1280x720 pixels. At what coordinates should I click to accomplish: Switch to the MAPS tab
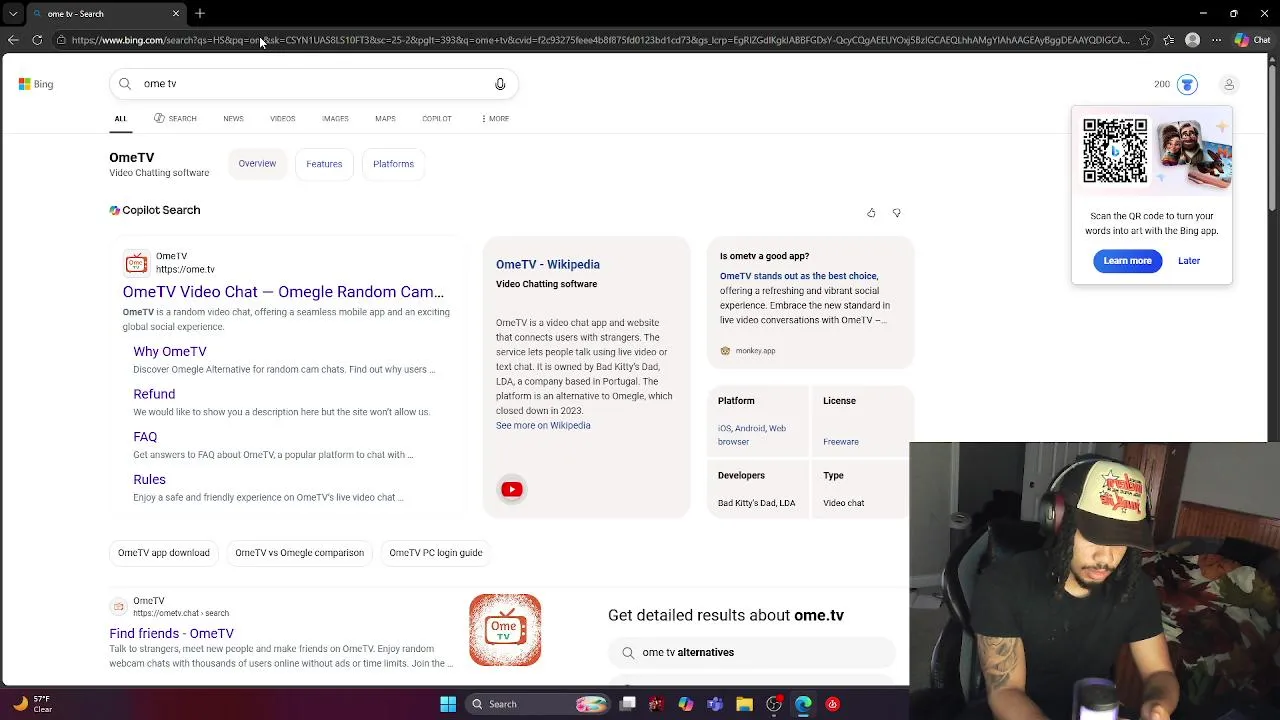point(385,119)
